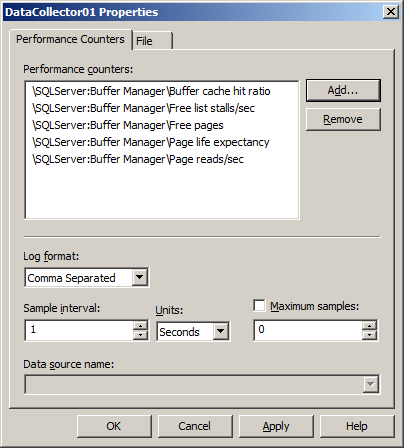
Task: Enable the Maximum samples checkbox
Action: [x=259, y=306]
